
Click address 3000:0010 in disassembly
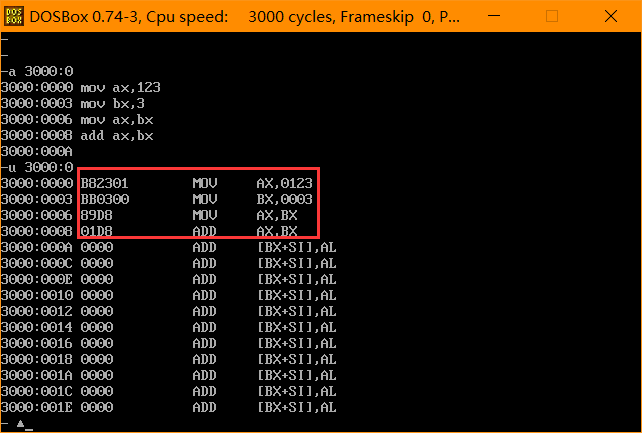point(37,295)
